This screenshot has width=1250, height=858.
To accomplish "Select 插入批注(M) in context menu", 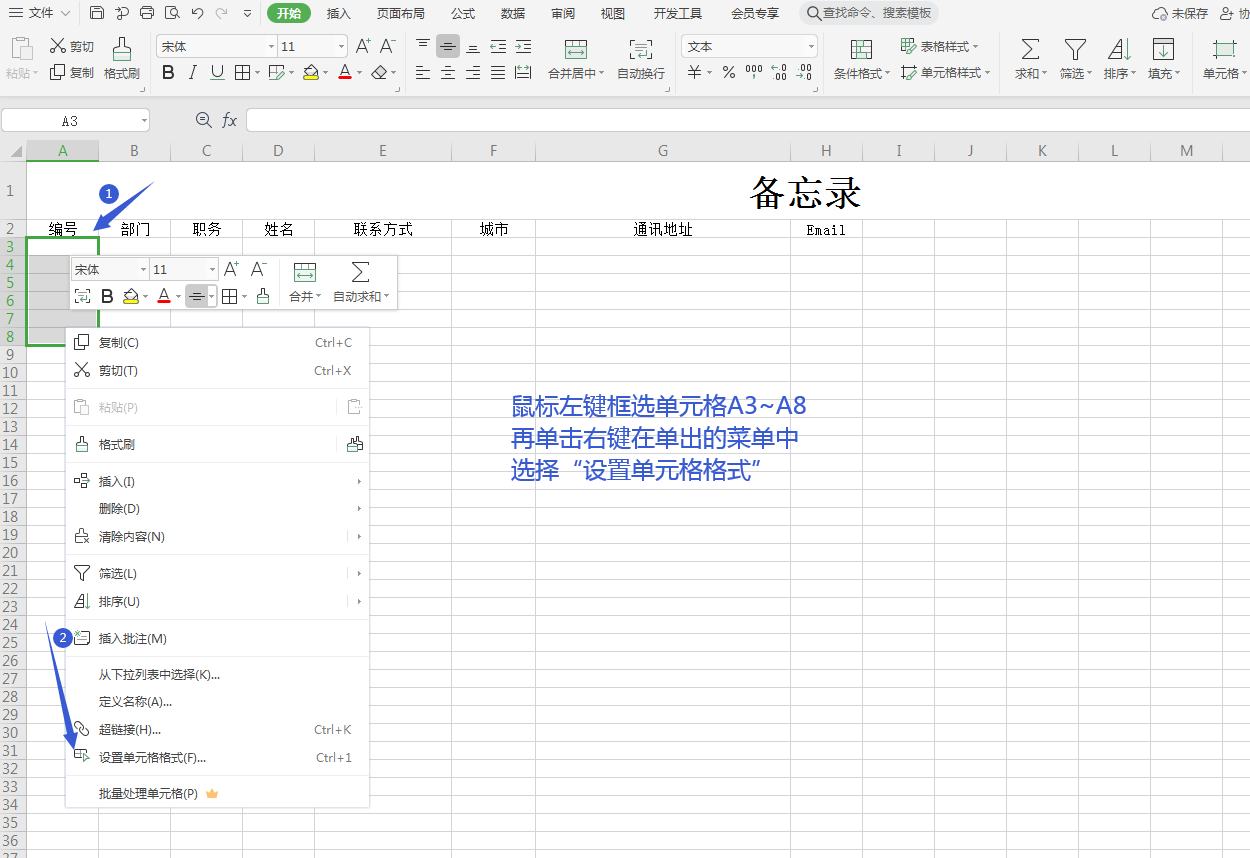I will (x=217, y=638).
